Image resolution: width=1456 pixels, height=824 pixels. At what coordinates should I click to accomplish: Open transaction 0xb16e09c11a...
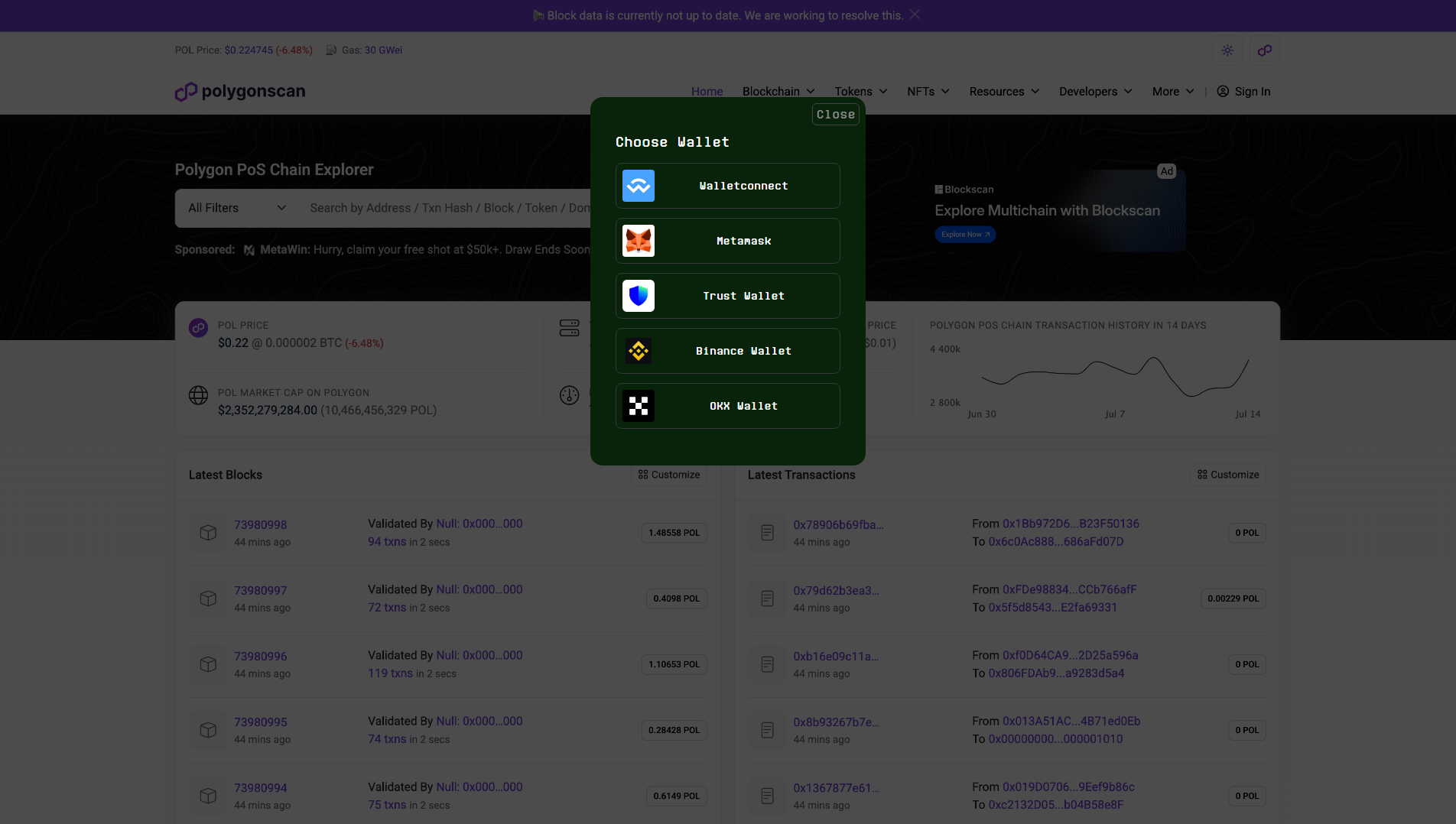(x=836, y=657)
